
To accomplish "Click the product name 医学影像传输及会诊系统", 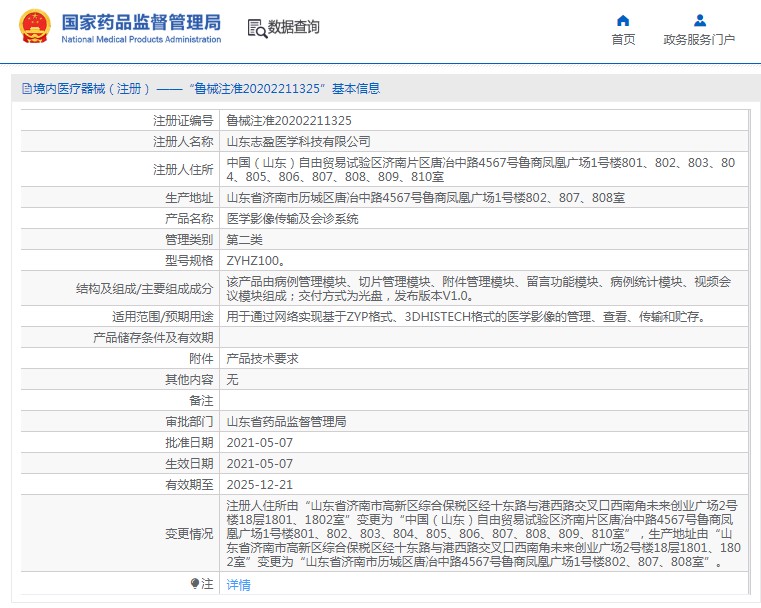I will pyautogui.click(x=292, y=218).
